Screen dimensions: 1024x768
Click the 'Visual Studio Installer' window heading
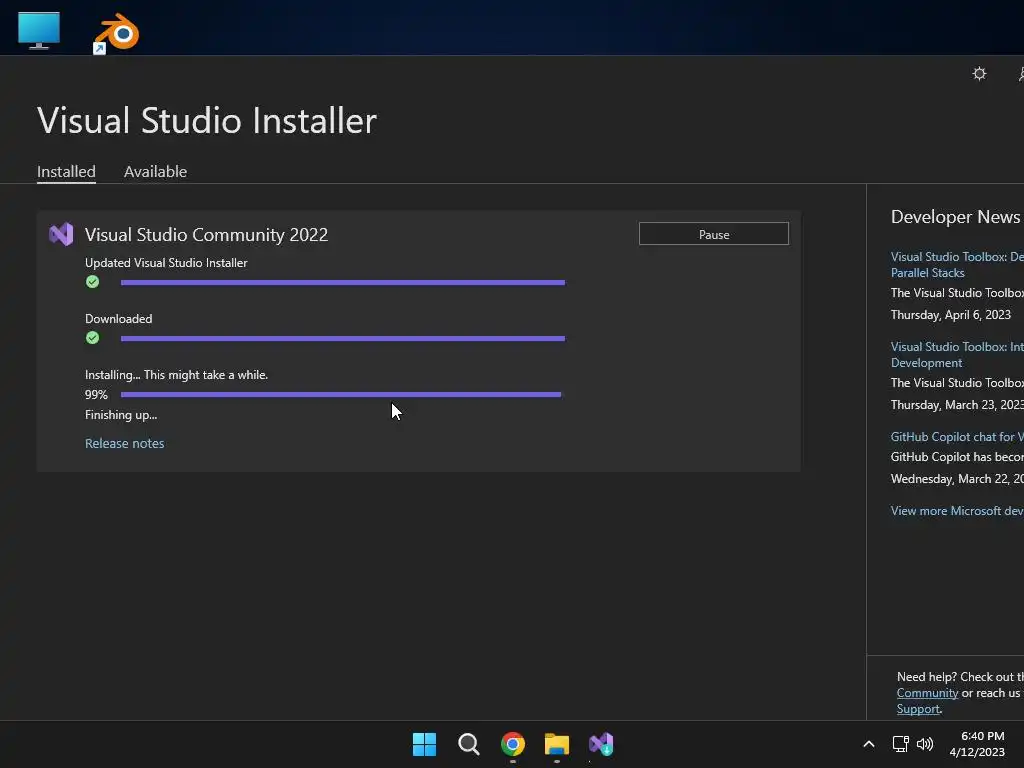(x=207, y=121)
